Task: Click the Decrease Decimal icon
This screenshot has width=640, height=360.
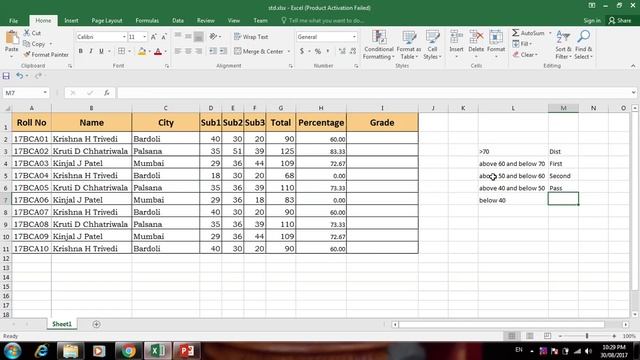Action: click(x=353, y=51)
